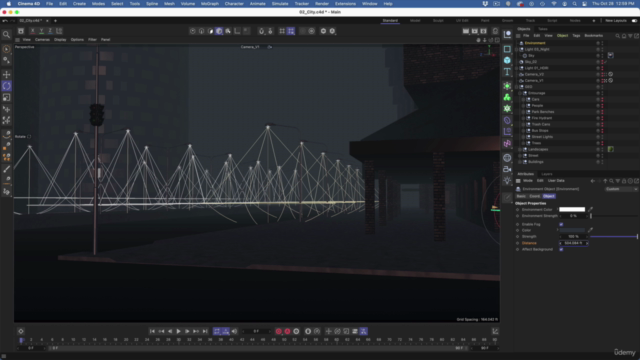The height and width of the screenshot is (360, 640).
Task: Toggle visibility dots for the People object
Action: (x=602, y=106)
